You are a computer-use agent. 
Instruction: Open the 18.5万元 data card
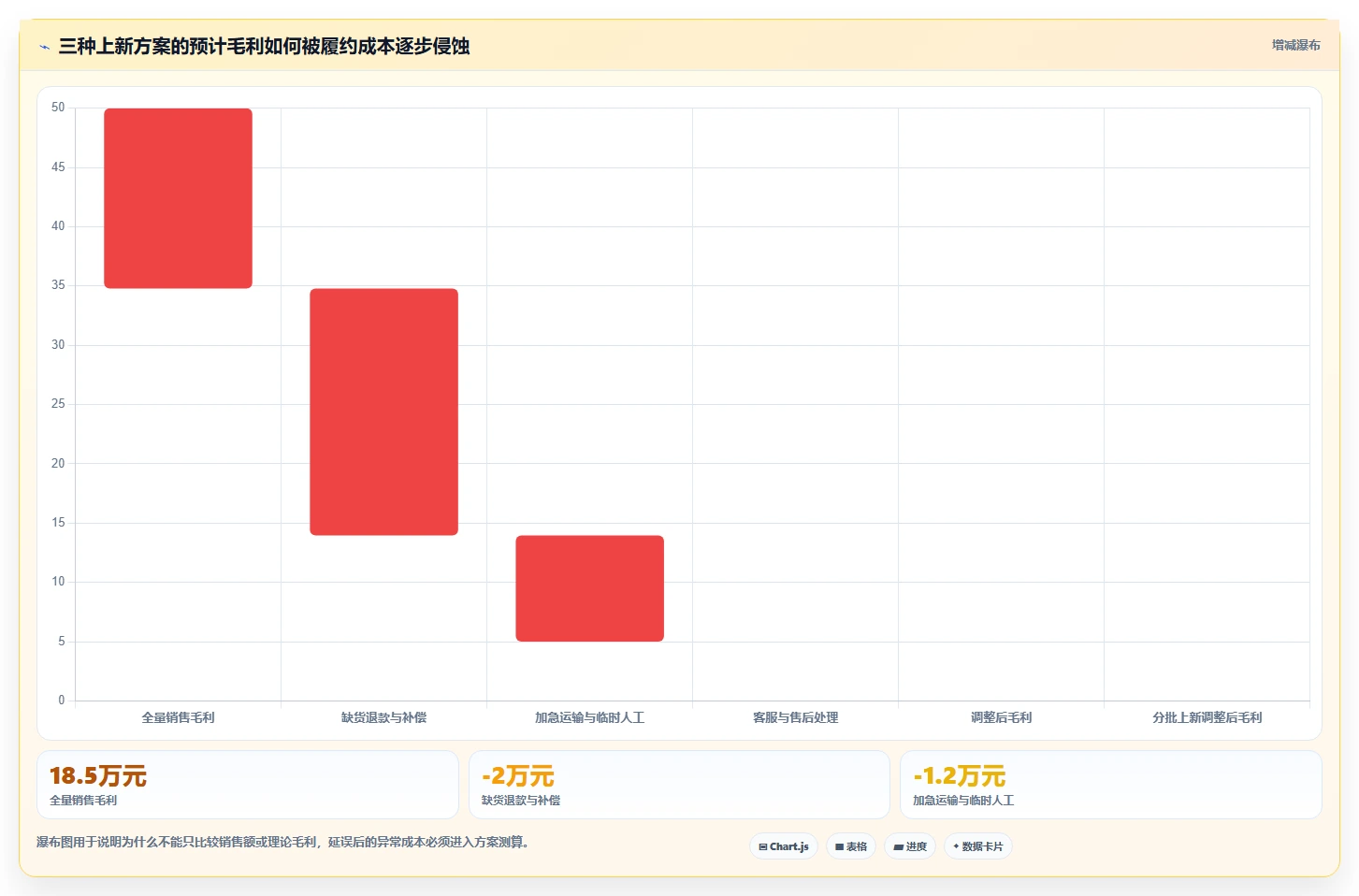pyautogui.click(x=248, y=785)
